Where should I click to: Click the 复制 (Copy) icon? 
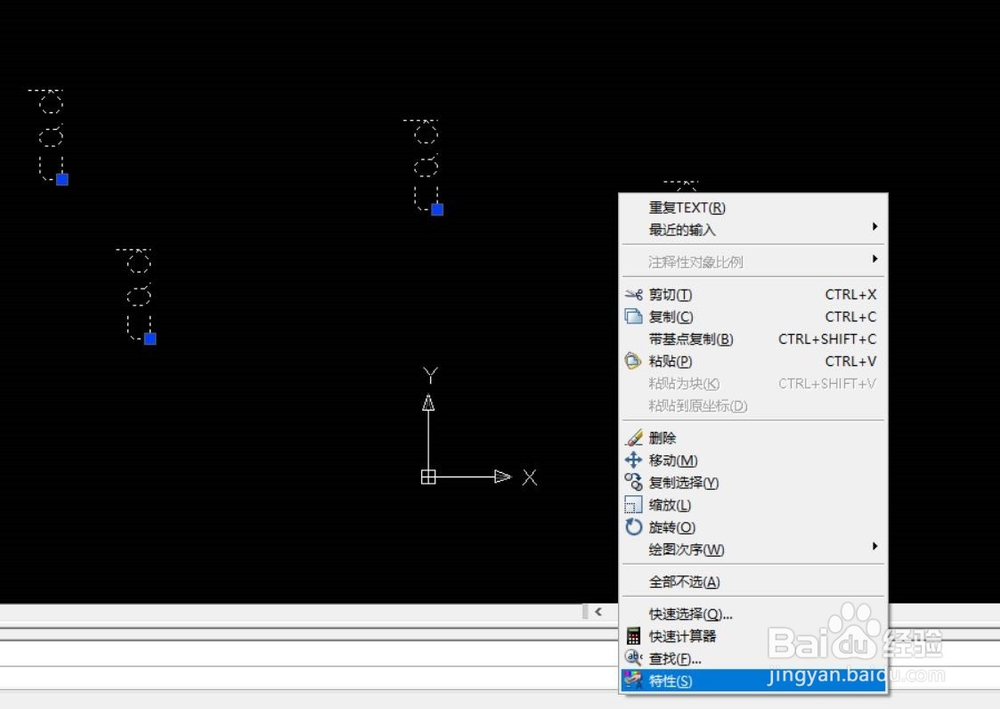[x=634, y=316]
